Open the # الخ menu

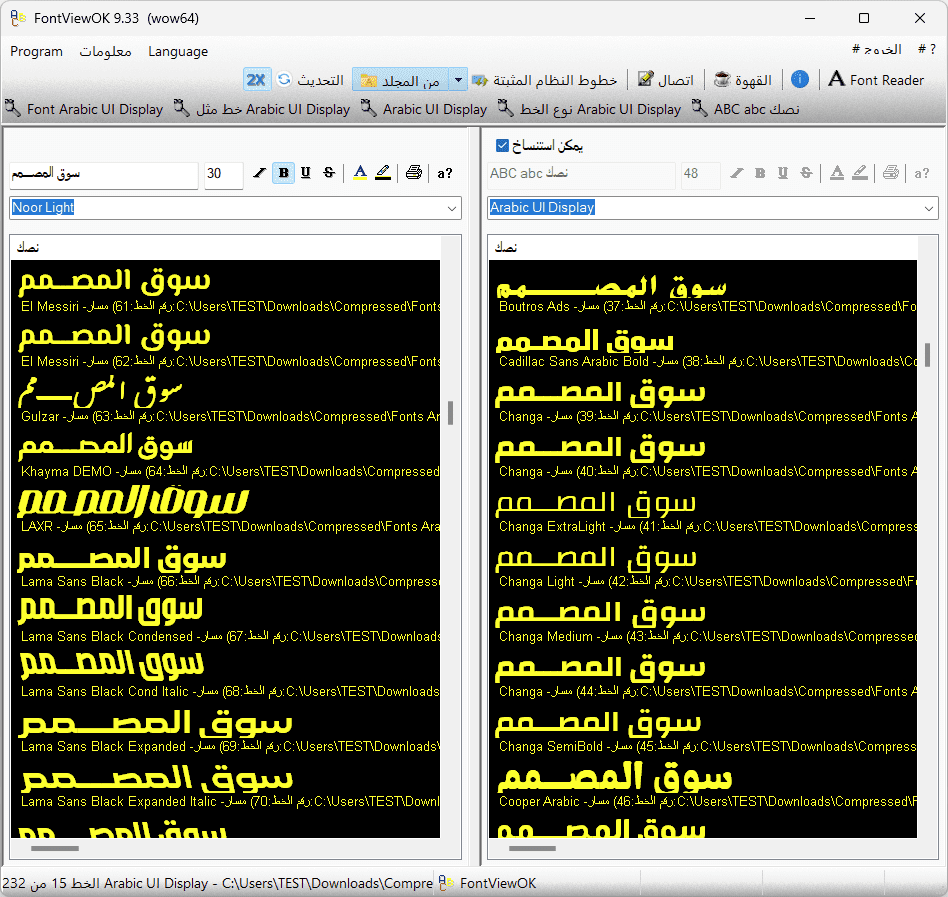877,50
